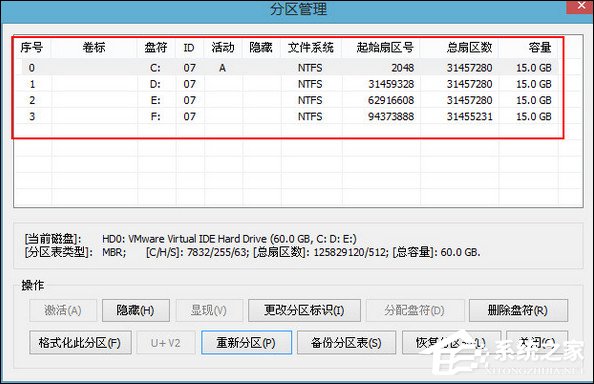The height and width of the screenshot is (384, 594).
Task: Click the ID column header
Action: [x=189, y=48]
